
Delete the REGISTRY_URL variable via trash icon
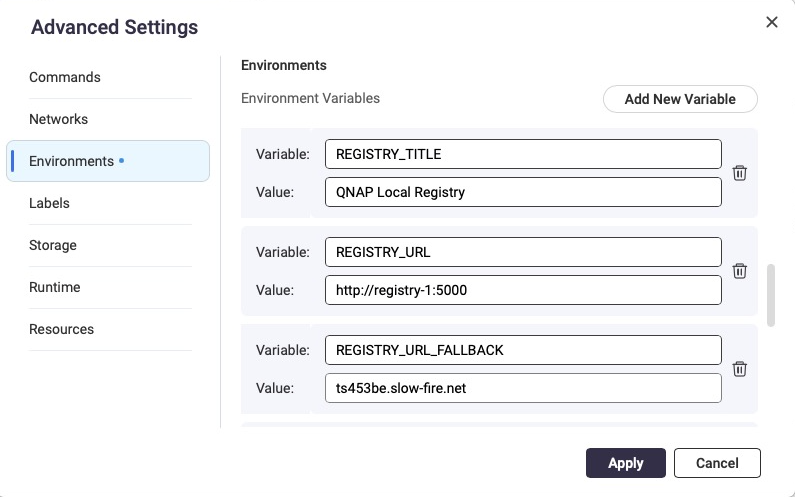(x=739, y=271)
